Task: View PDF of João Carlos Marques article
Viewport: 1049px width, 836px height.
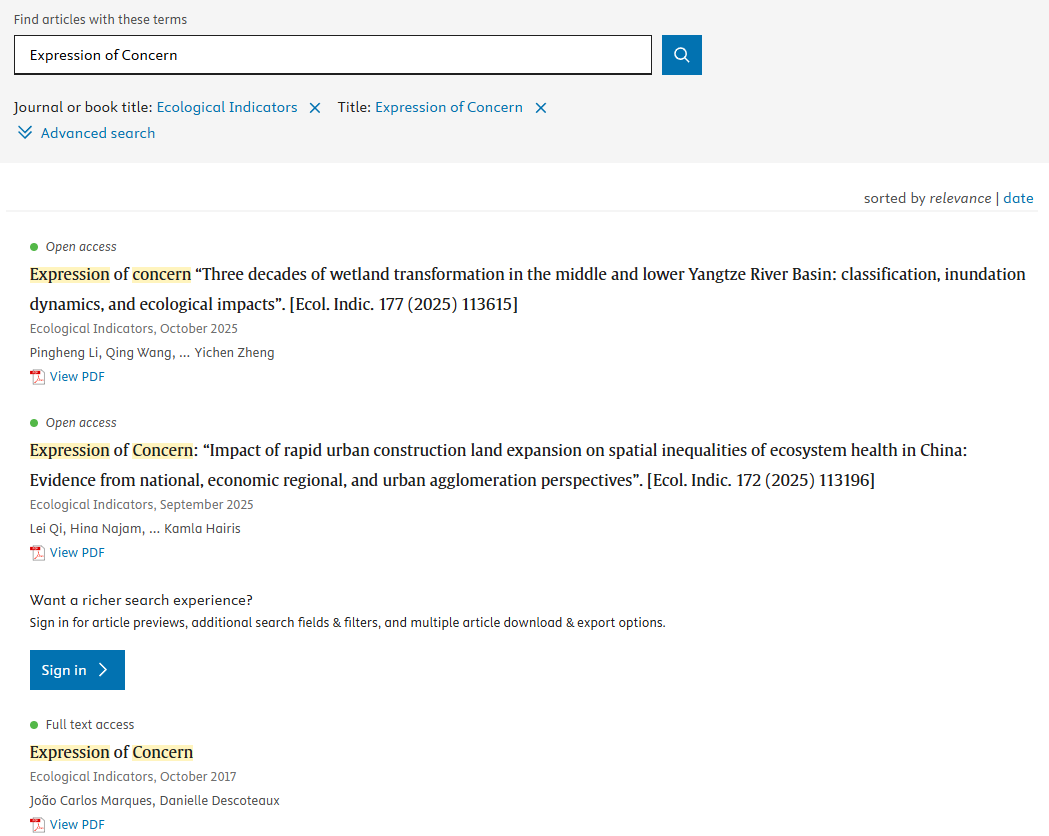Action: [77, 825]
